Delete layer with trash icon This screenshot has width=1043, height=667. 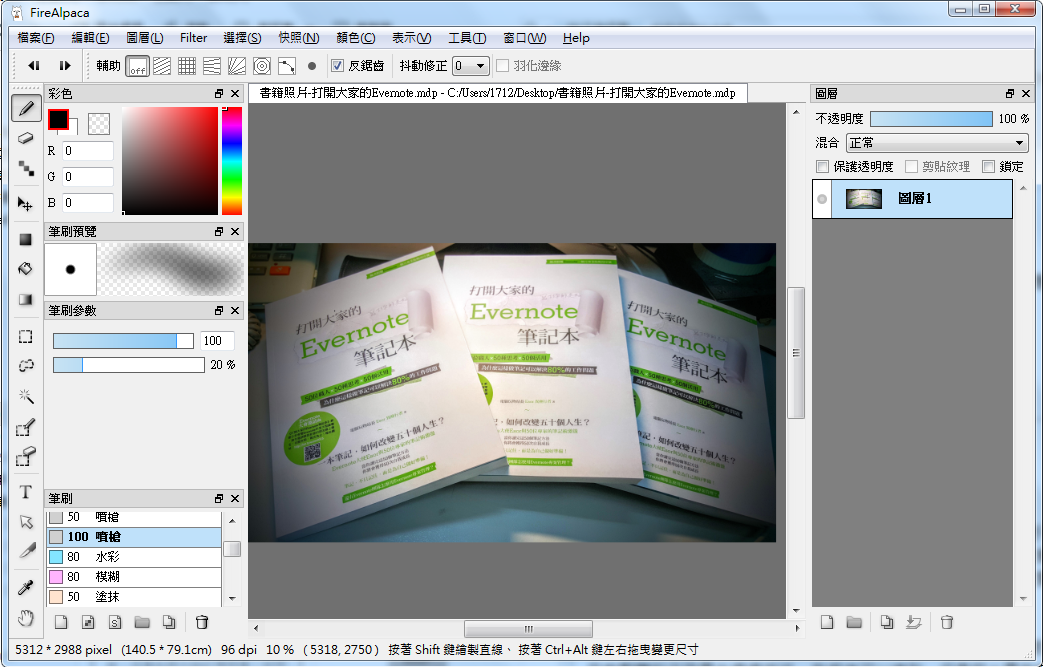click(947, 622)
